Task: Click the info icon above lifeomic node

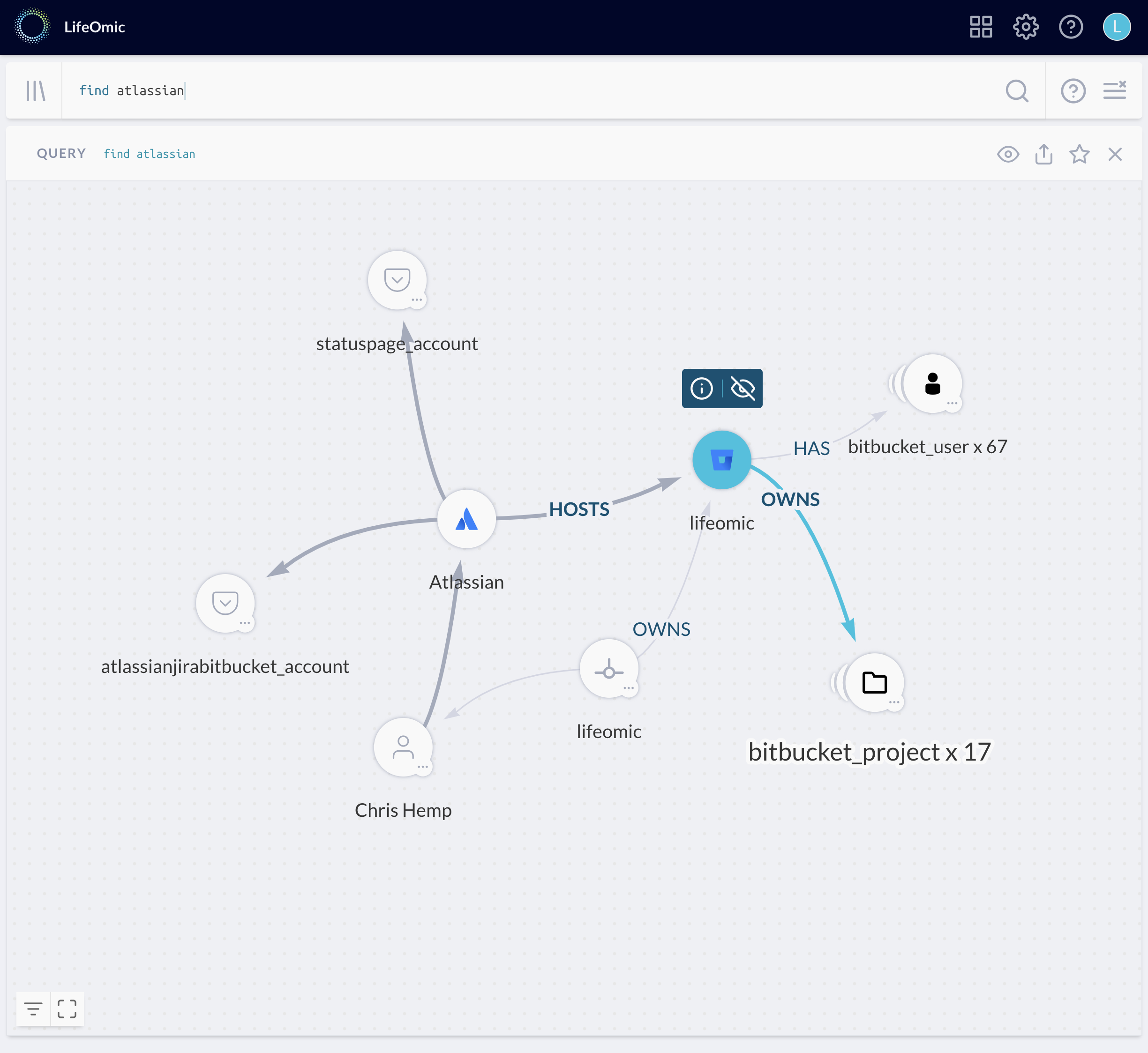Action: pyautogui.click(x=702, y=388)
